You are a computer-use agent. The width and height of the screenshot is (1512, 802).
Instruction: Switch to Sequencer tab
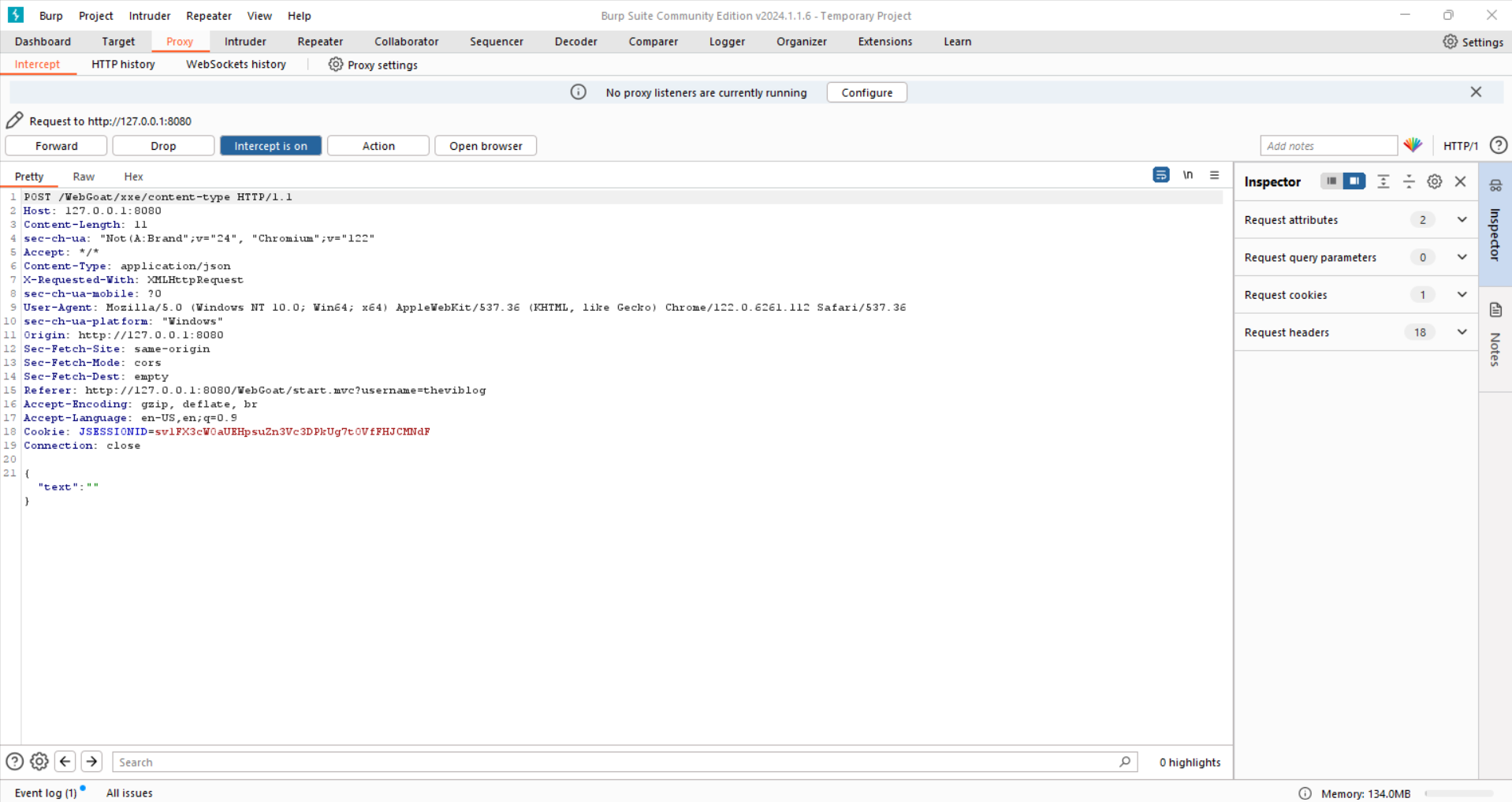coord(497,42)
